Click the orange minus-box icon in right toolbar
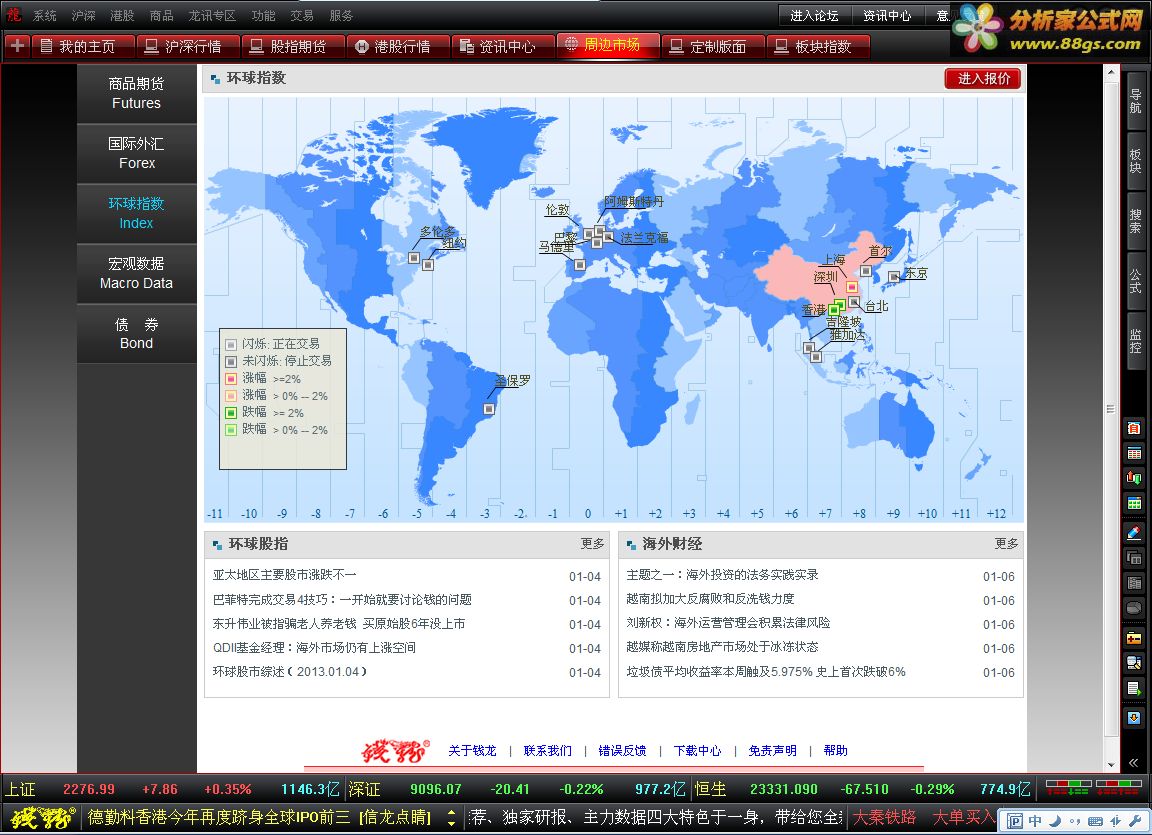Screen dimensions: 1152x835 (1134, 638)
